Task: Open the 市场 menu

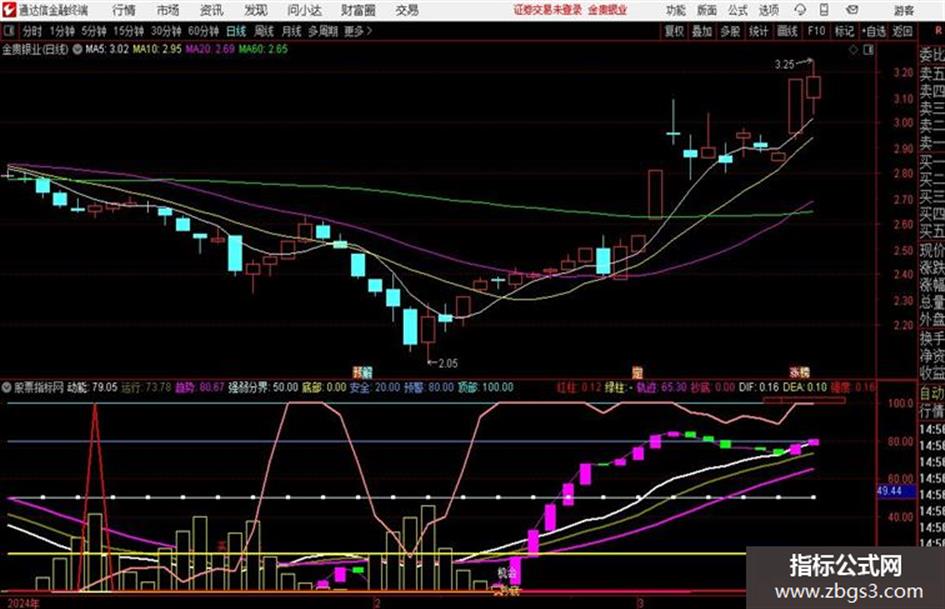Action: 168,10
